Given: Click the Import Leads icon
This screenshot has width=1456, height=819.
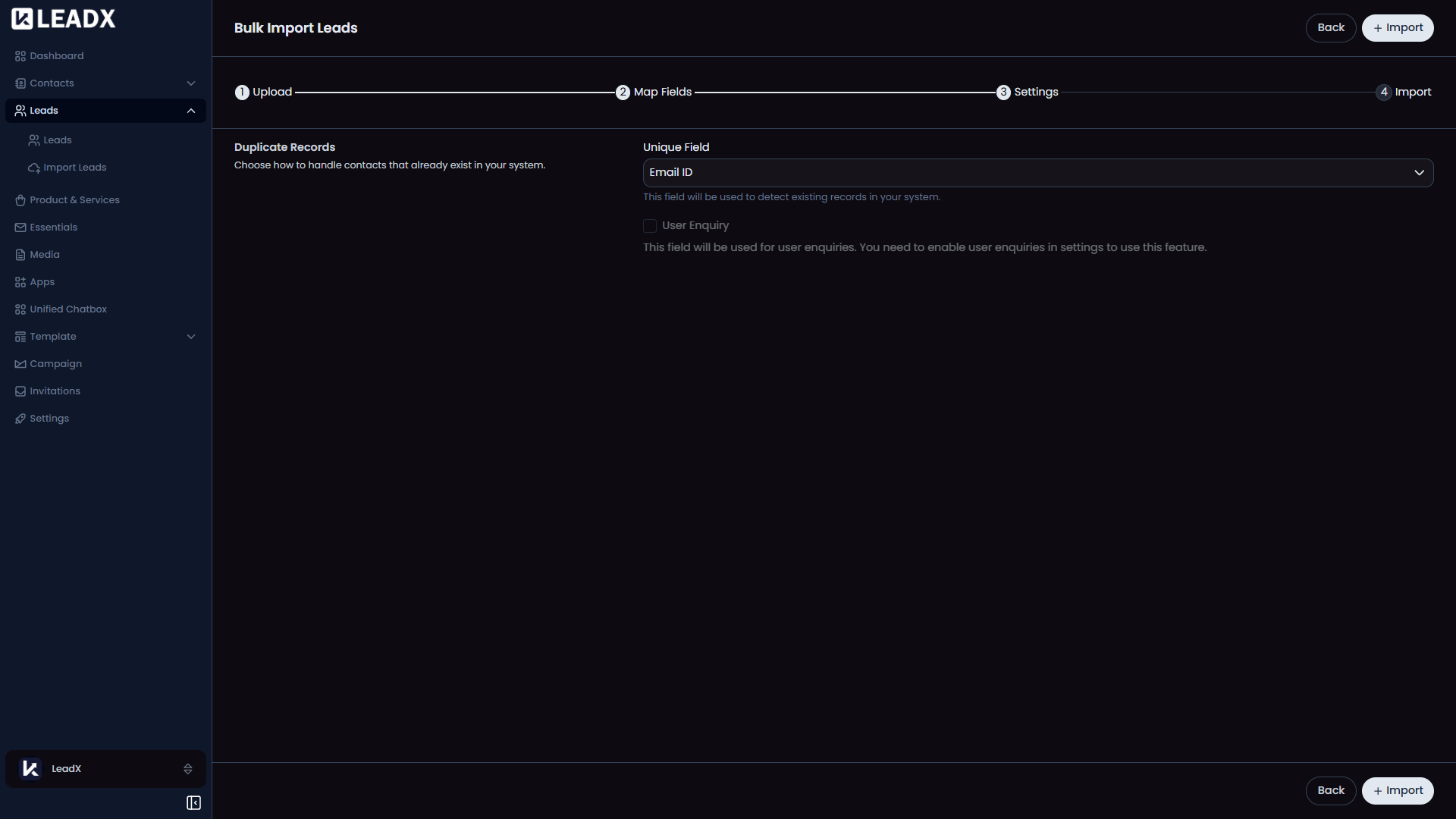Looking at the screenshot, I should [34, 168].
